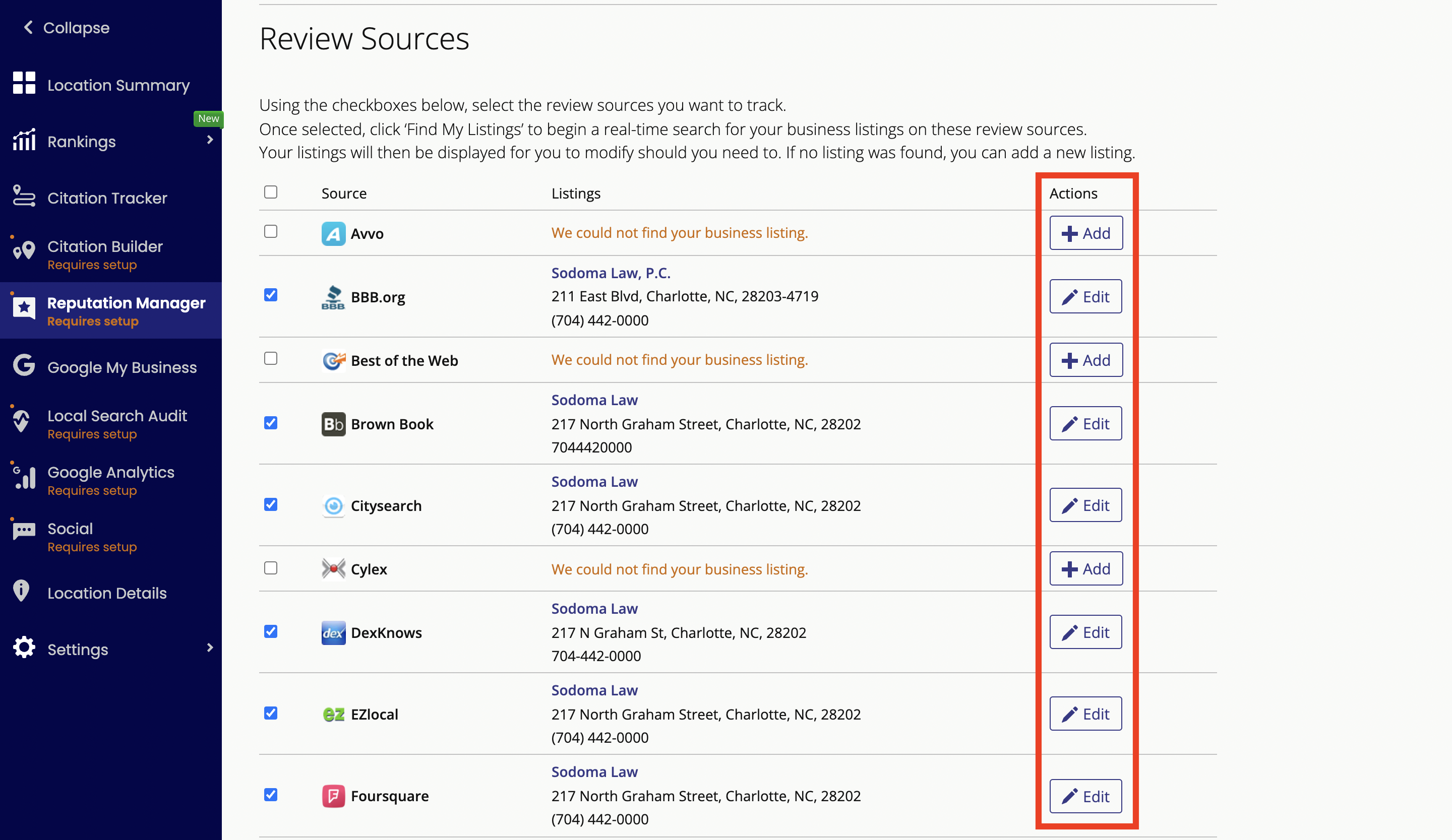Expand the Settings submenu
The image size is (1452, 840).
[x=209, y=649]
